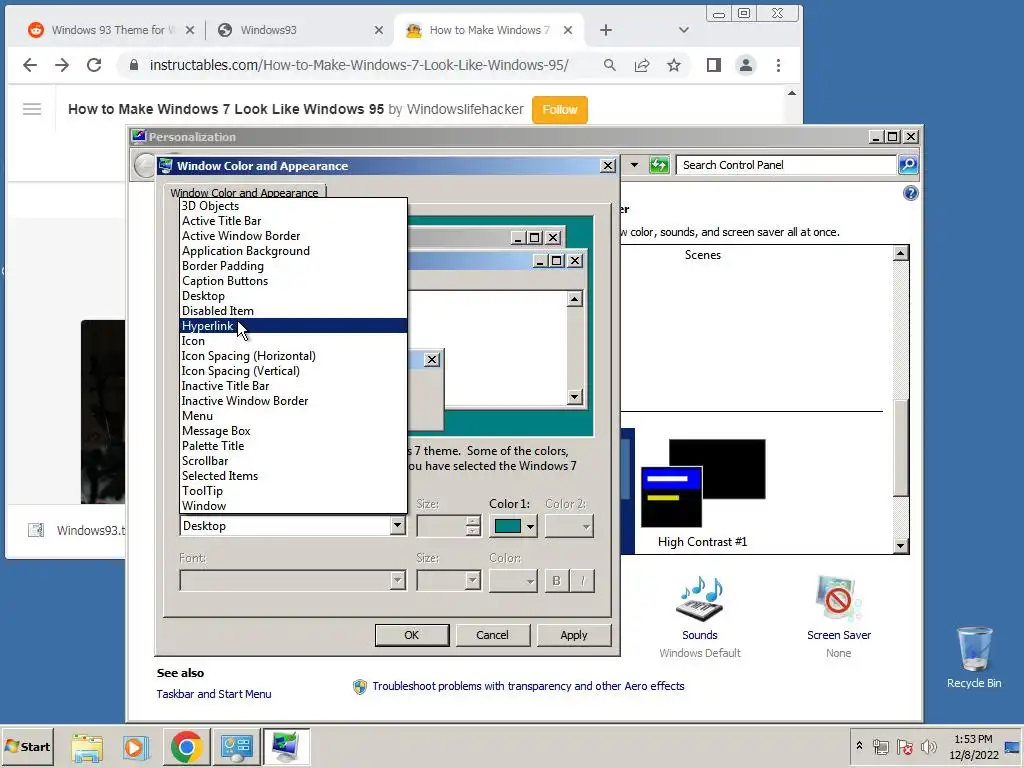Choose Active Title Bar from the list
Viewport: 1024px width, 768px height.
[293, 221]
